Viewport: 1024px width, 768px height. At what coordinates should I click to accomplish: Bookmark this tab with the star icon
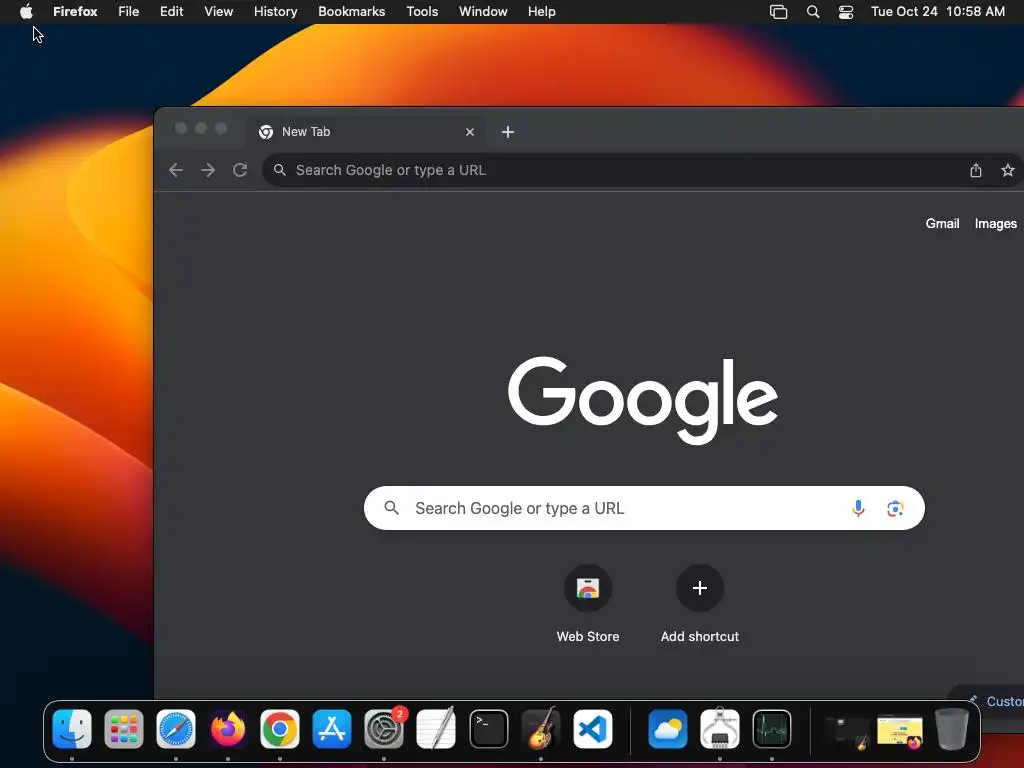tap(1008, 170)
